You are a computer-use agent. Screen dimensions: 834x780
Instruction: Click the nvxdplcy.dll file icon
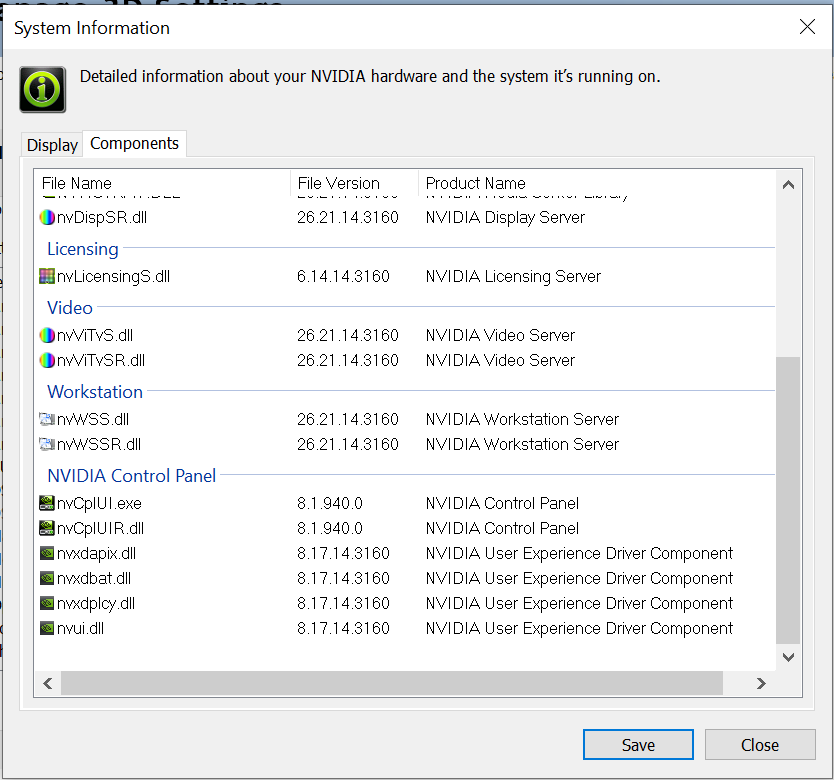coord(47,603)
